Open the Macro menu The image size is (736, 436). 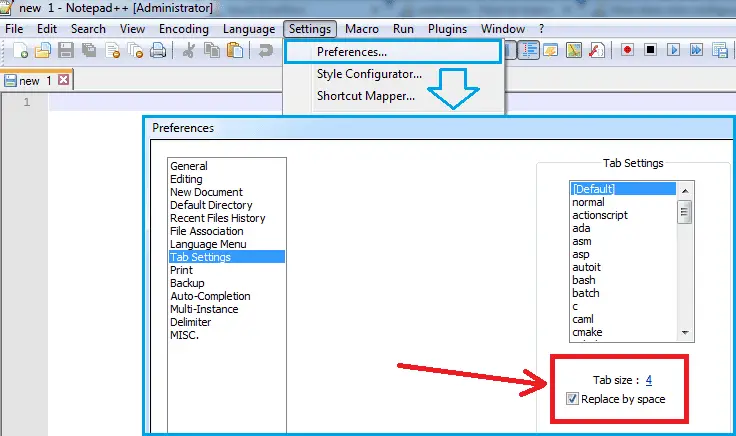tap(362, 29)
